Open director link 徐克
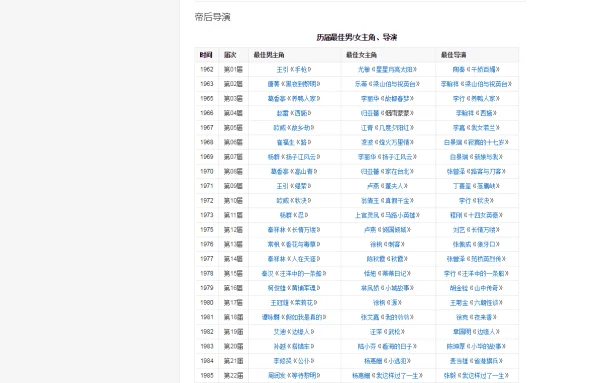The height and width of the screenshot is (383, 600). (461, 317)
